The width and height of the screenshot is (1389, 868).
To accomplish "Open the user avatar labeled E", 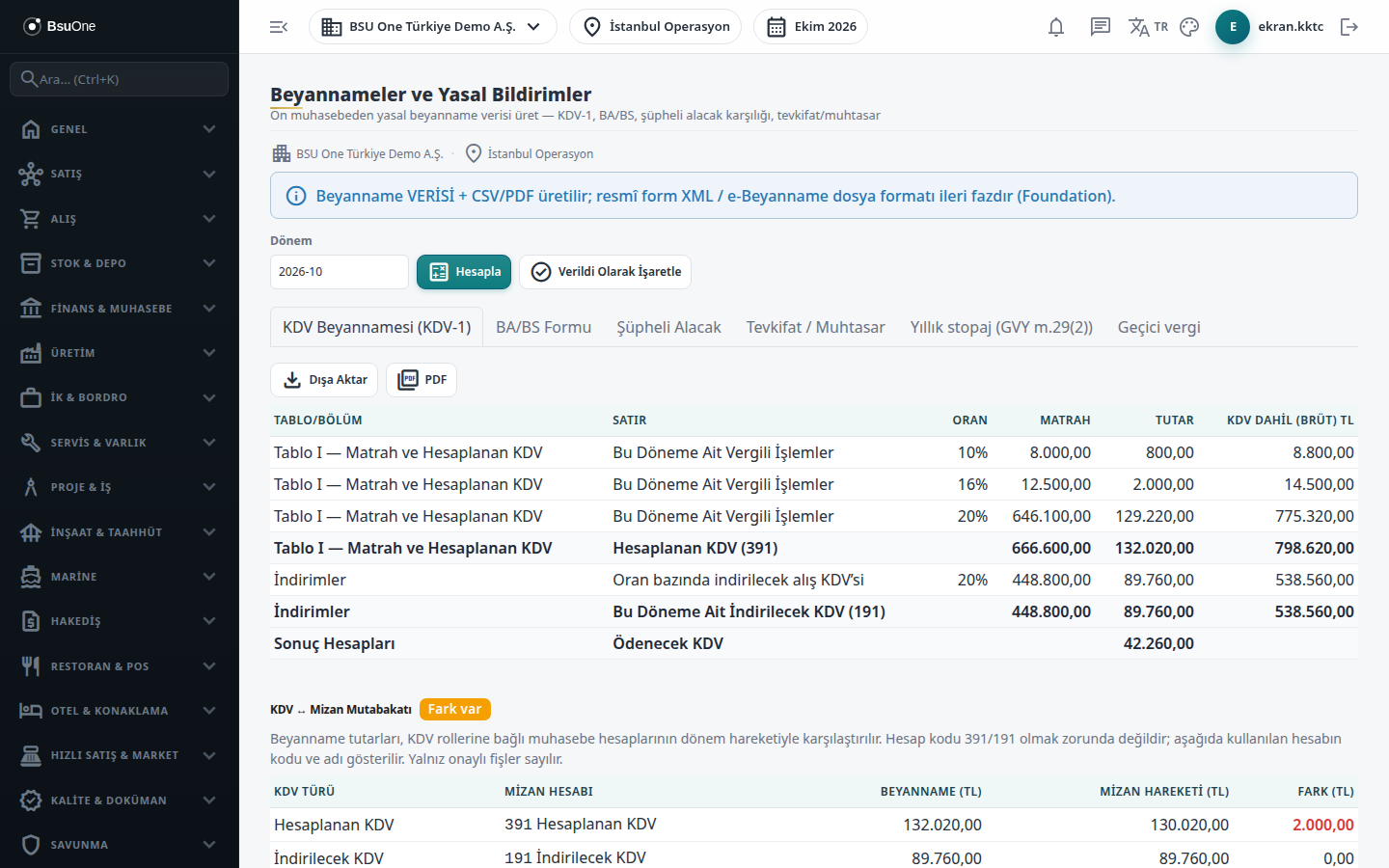I will pyautogui.click(x=1233, y=27).
